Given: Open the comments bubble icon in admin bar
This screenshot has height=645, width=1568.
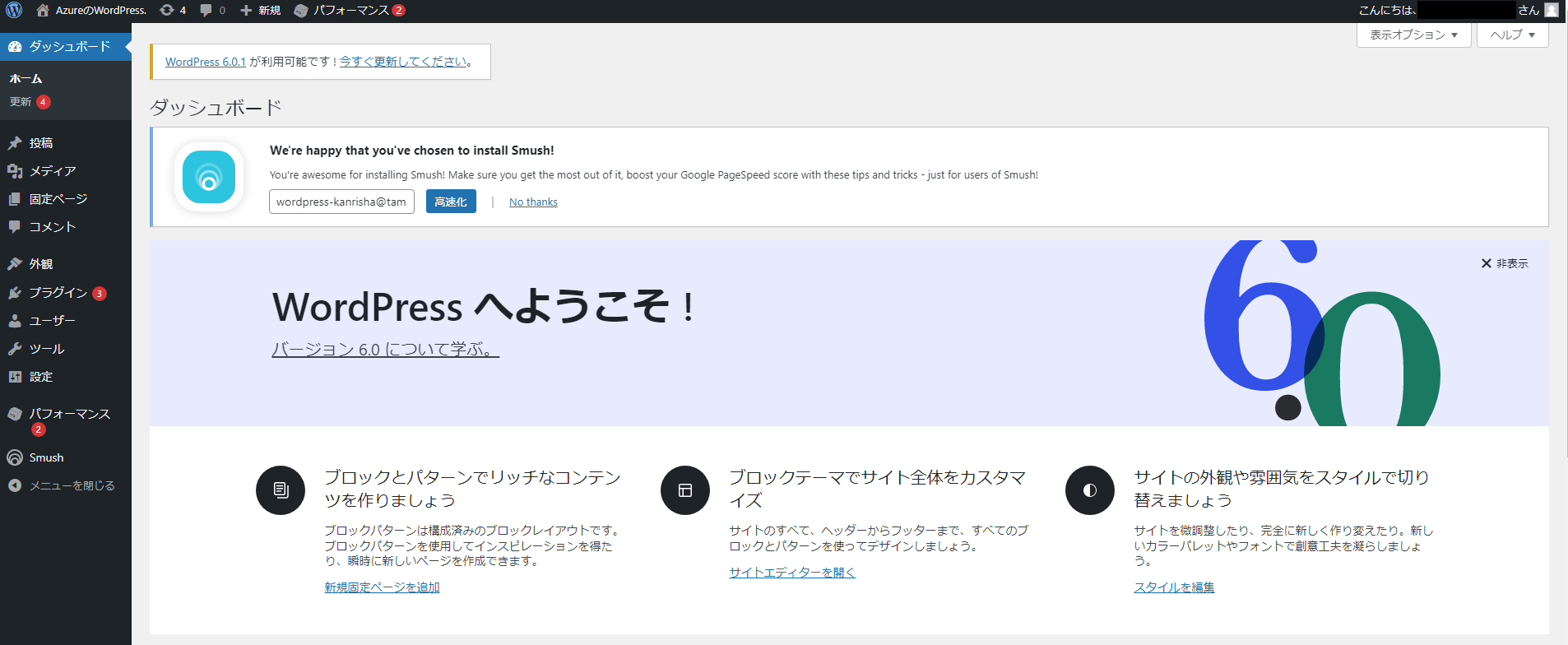Looking at the screenshot, I should [x=206, y=10].
